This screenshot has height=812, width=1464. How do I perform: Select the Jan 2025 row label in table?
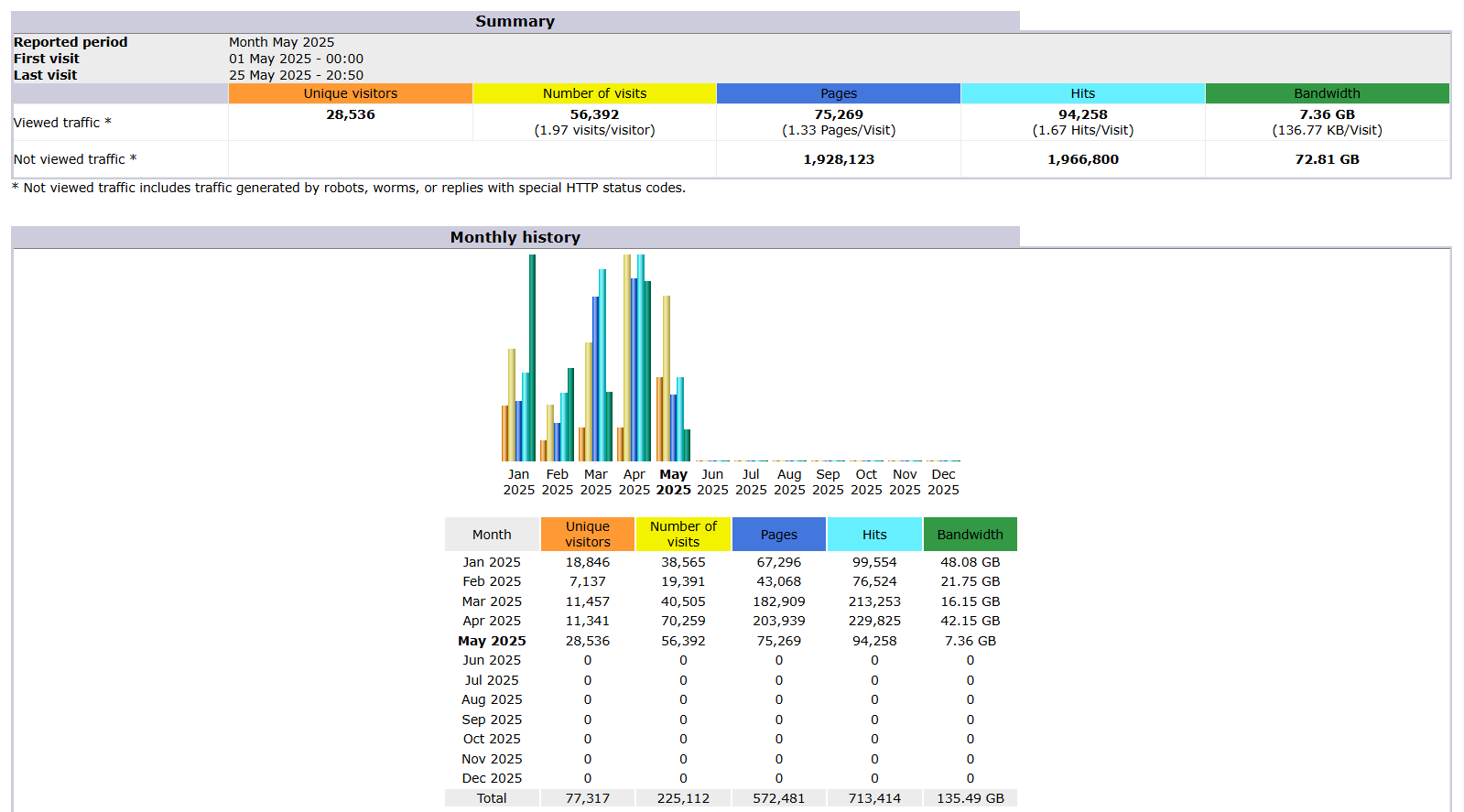click(492, 562)
